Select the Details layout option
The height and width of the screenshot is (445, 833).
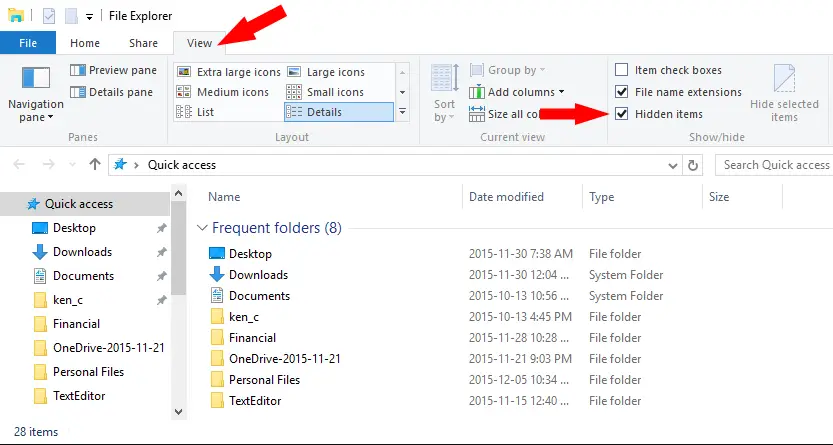pyautogui.click(x=339, y=112)
